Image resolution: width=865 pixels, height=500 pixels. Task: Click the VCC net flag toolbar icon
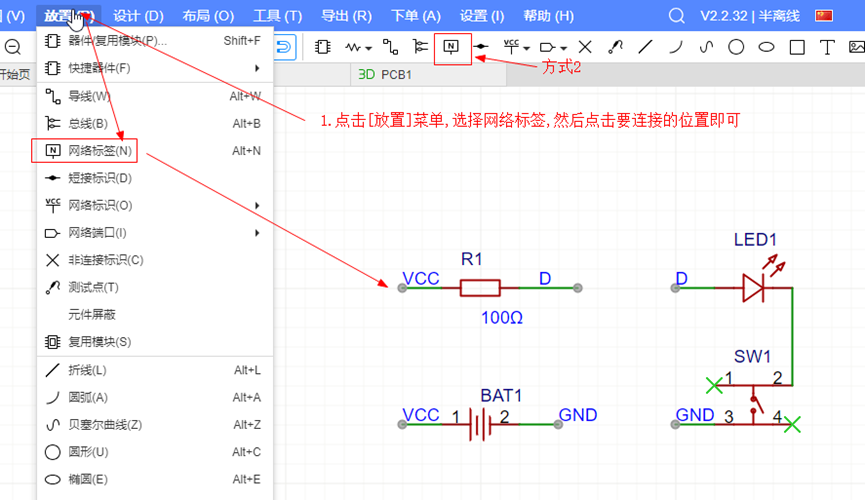[511, 47]
